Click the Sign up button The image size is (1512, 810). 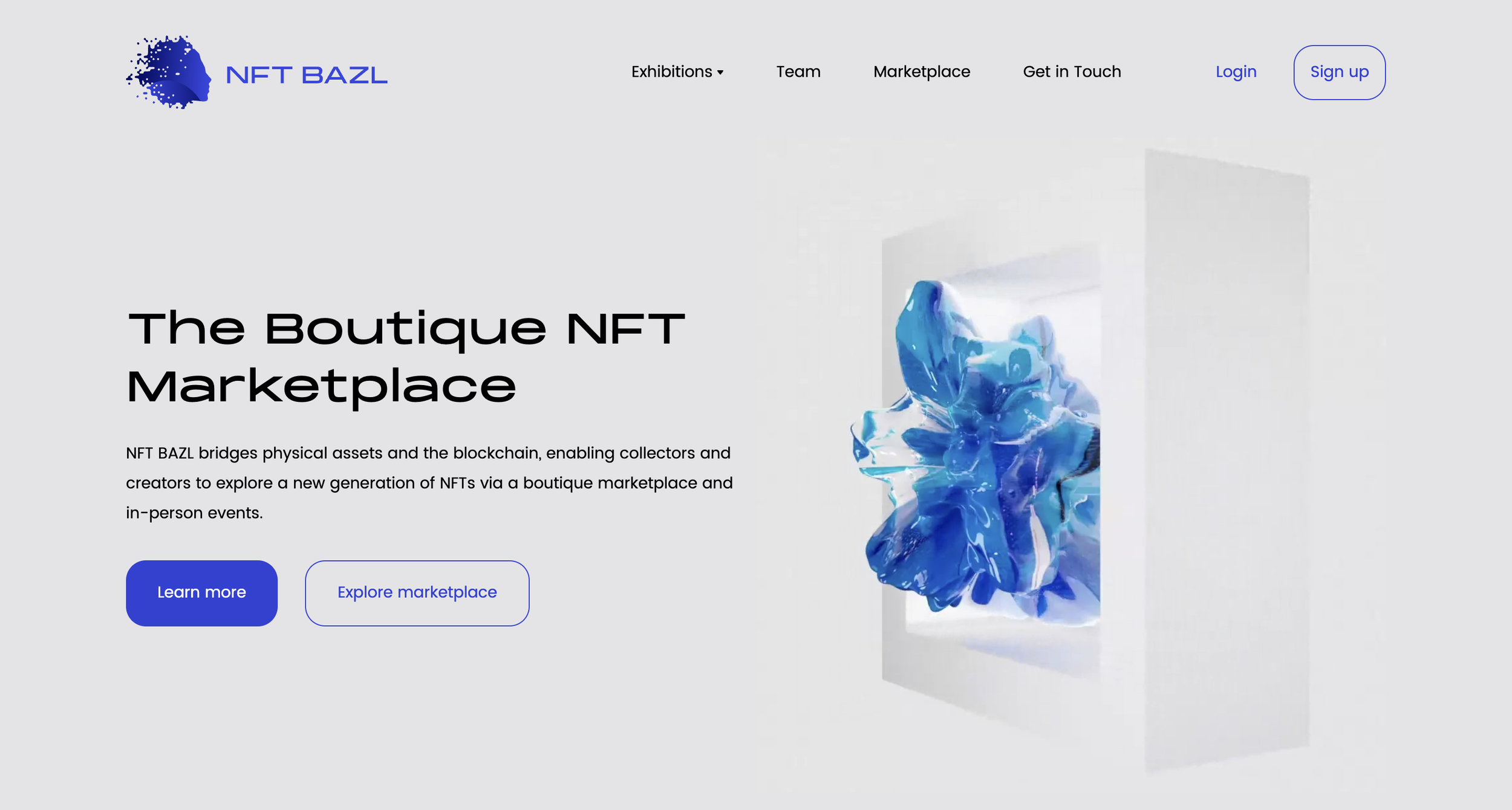(x=1340, y=73)
